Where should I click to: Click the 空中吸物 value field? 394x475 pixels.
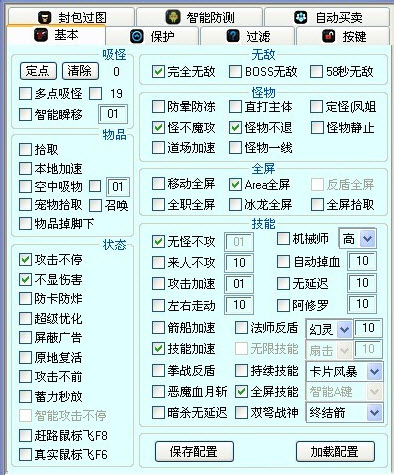coord(118,187)
